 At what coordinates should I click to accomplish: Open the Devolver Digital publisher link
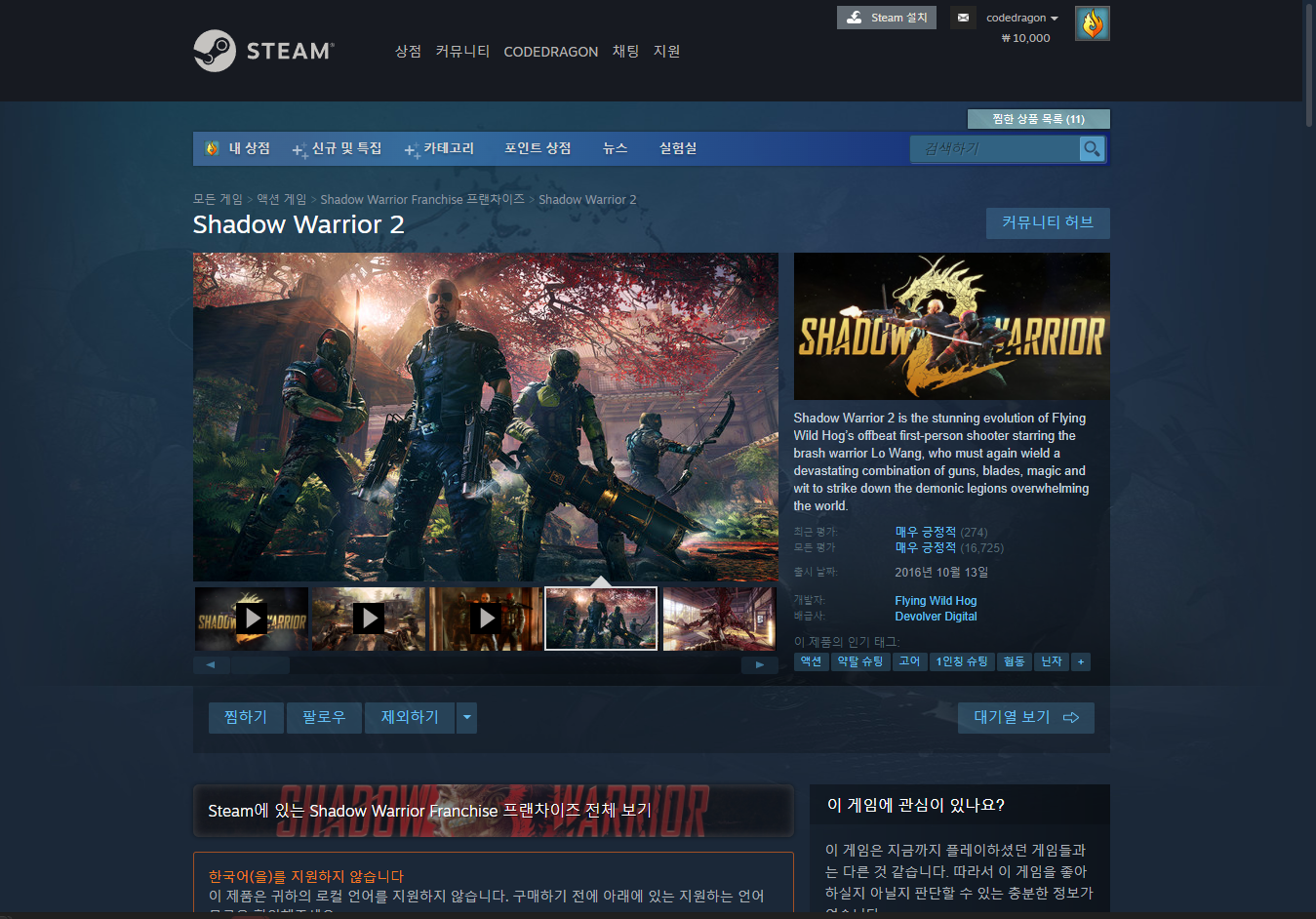[x=936, y=617]
